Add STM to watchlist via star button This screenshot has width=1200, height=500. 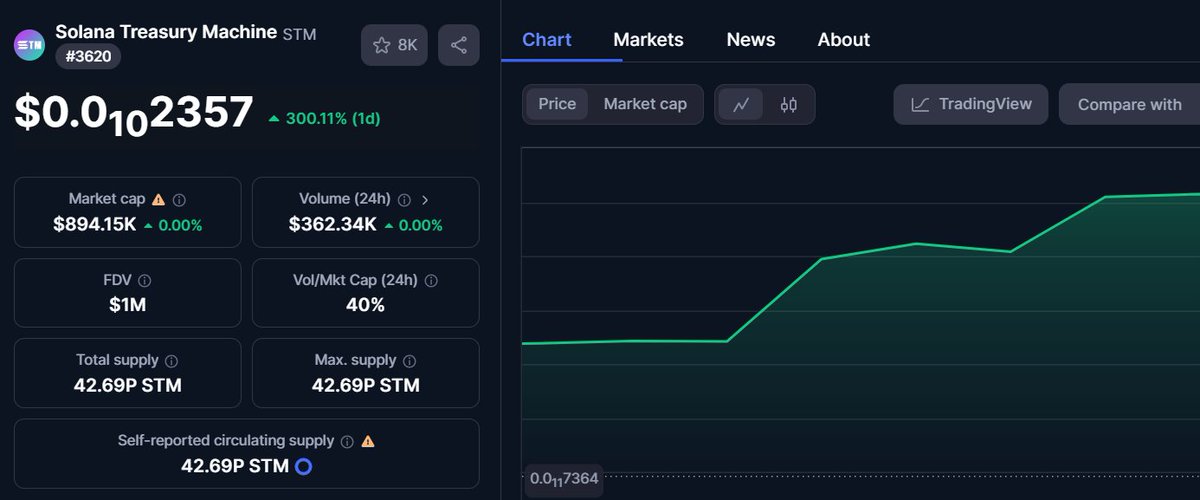click(x=395, y=45)
